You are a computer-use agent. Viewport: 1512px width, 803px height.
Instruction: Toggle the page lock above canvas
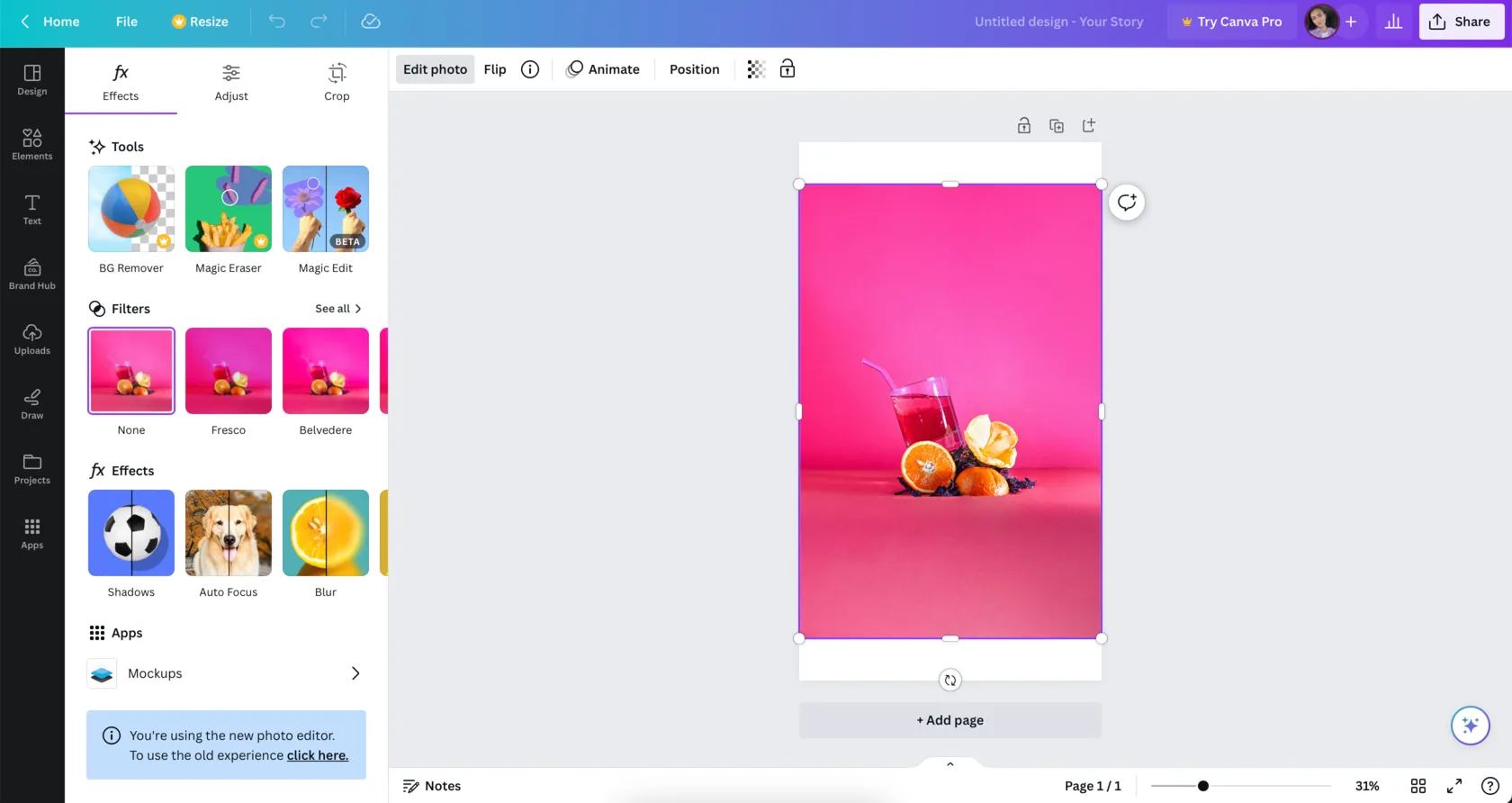point(1024,126)
